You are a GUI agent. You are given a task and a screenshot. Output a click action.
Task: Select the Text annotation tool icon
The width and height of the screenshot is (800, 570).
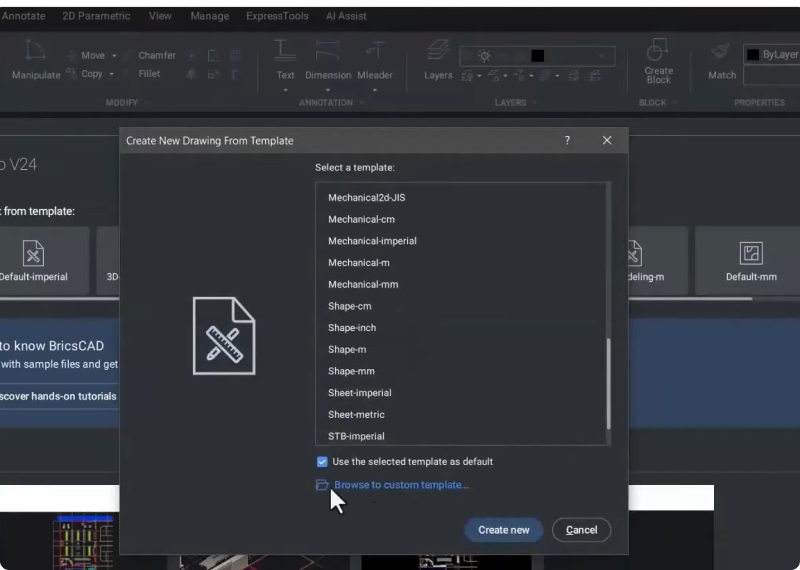[285, 51]
